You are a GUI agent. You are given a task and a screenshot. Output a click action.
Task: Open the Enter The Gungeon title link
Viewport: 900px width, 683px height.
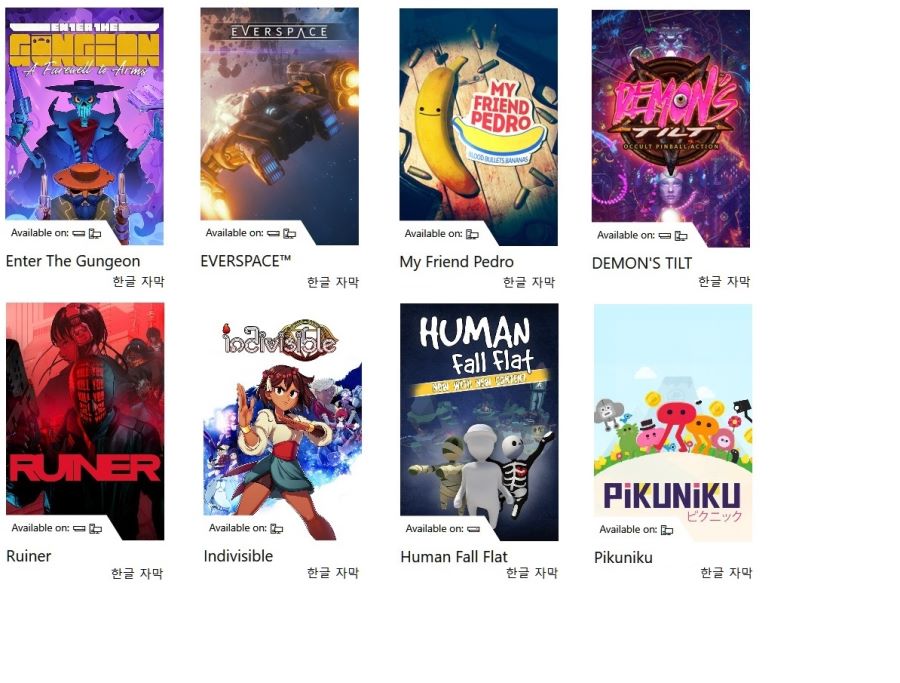pos(73,261)
